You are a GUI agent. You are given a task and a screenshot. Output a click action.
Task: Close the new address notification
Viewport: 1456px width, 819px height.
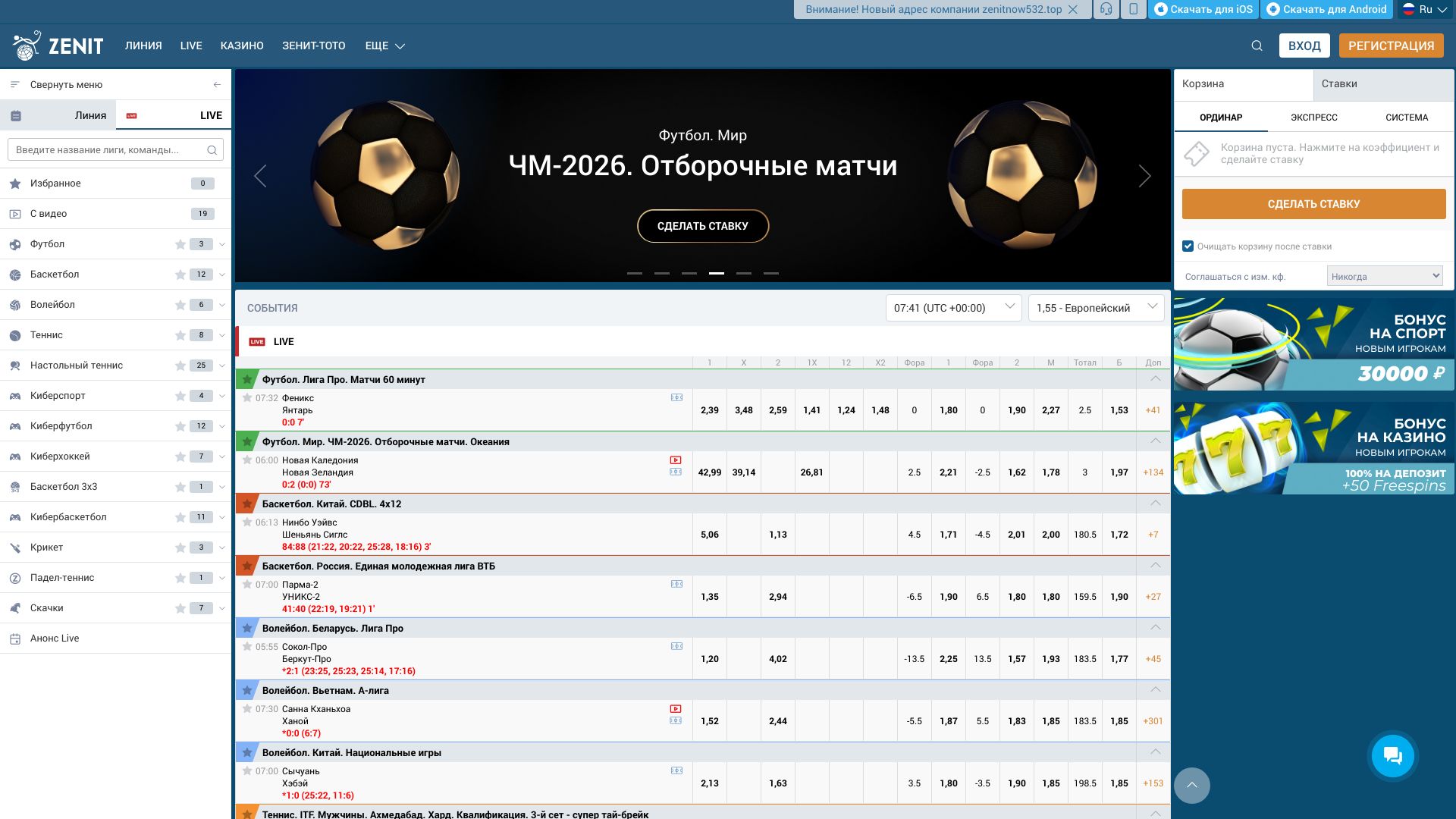pyautogui.click(x=1072, y=10)
